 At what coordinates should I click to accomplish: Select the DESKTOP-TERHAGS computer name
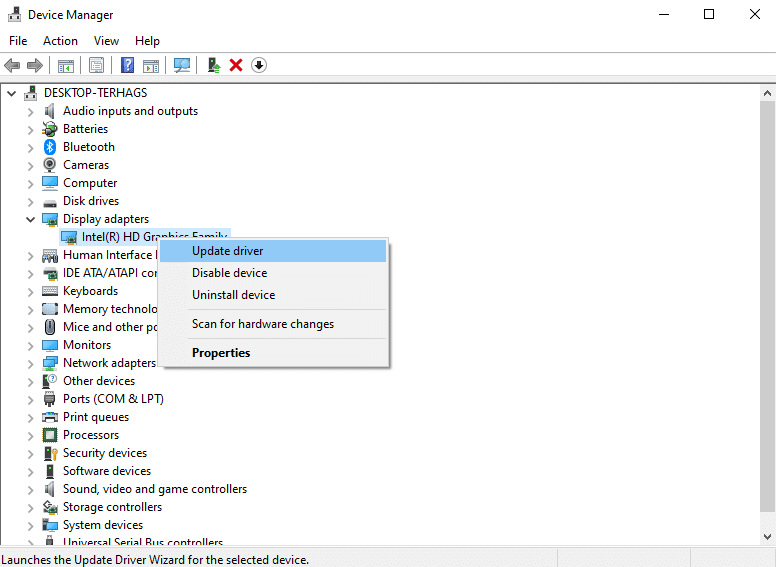pyautogui.click(x=96, y=93)
